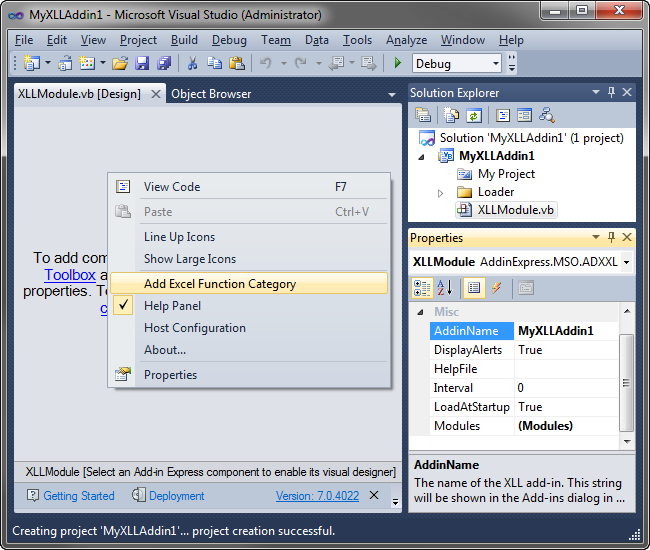
Task: Click the Open File folder icon
Action: click(x=120, y=63)
